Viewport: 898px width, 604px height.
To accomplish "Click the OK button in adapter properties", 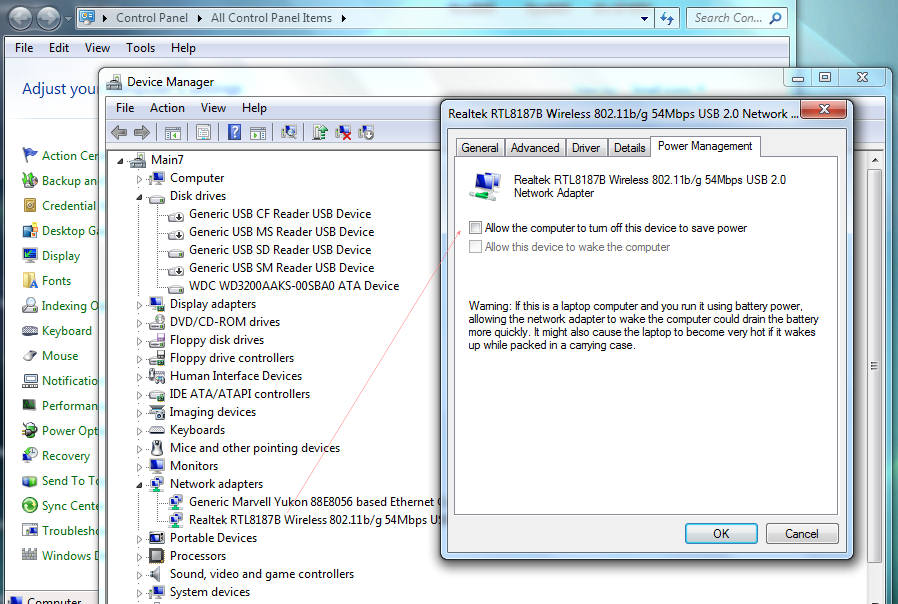I will 721,534.
